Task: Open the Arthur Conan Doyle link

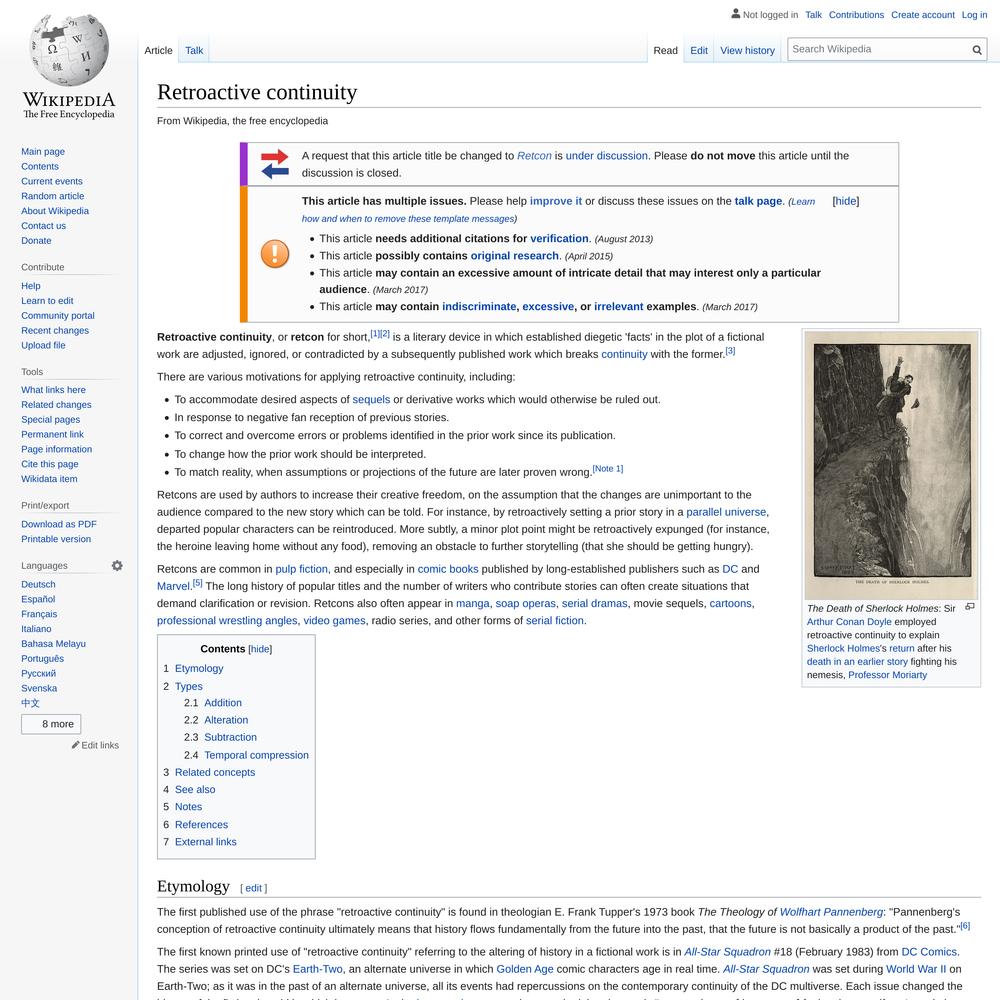Action: tap(848, 622)
